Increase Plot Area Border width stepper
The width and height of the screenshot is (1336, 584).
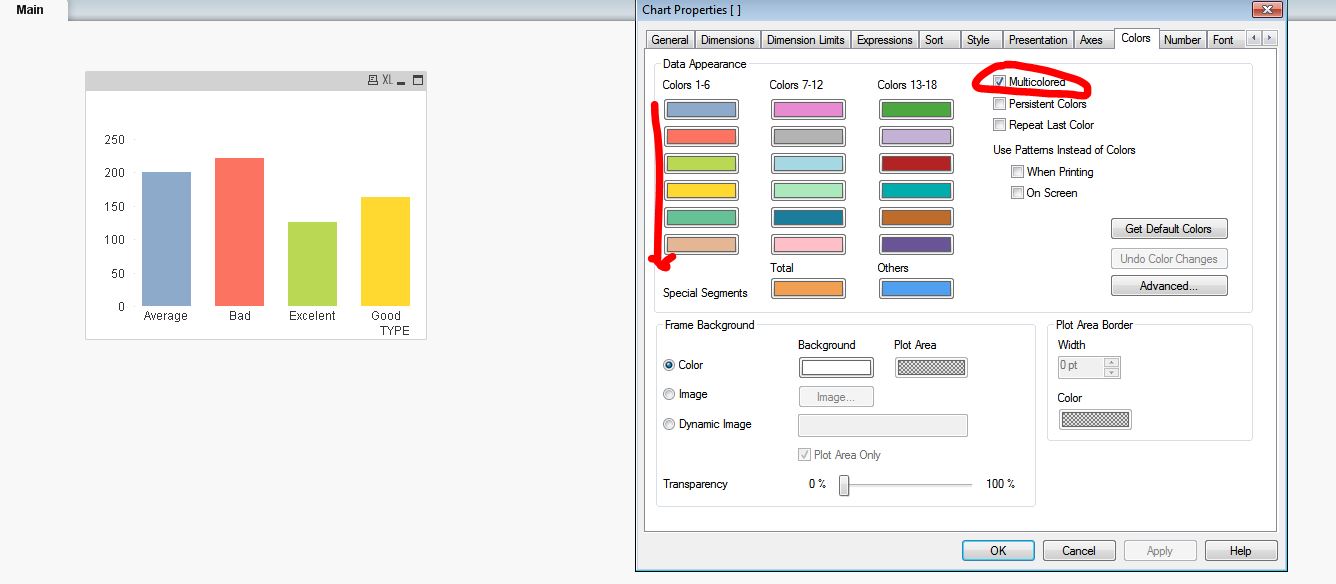pos(1111,362)
